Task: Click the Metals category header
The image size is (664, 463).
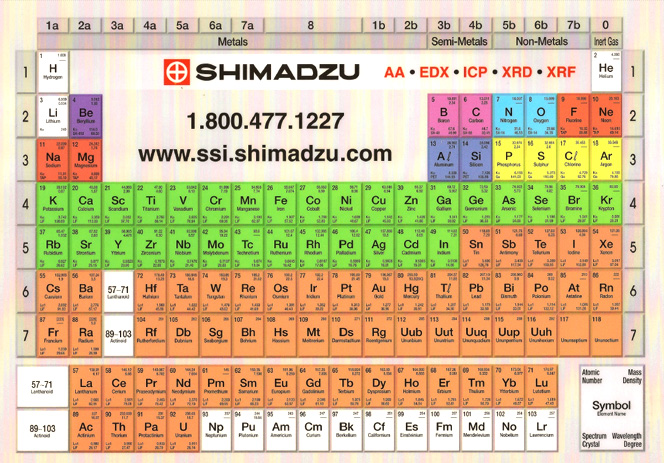Action: coord(232,41)
